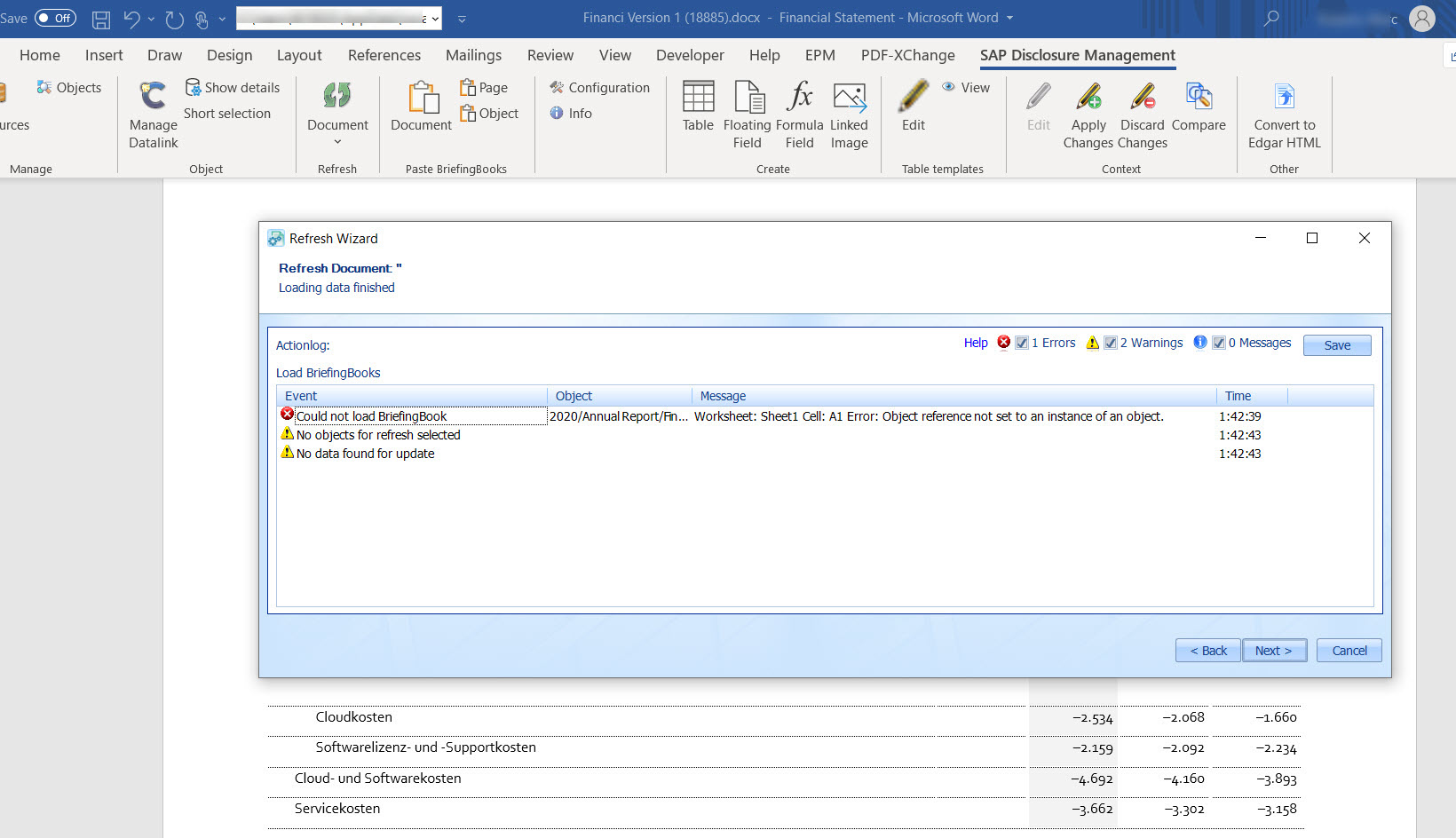Image resolution: width=1456 pixels, height=838 pixels.
Task: Open the EPM tab
Action: tap(819, 55)
